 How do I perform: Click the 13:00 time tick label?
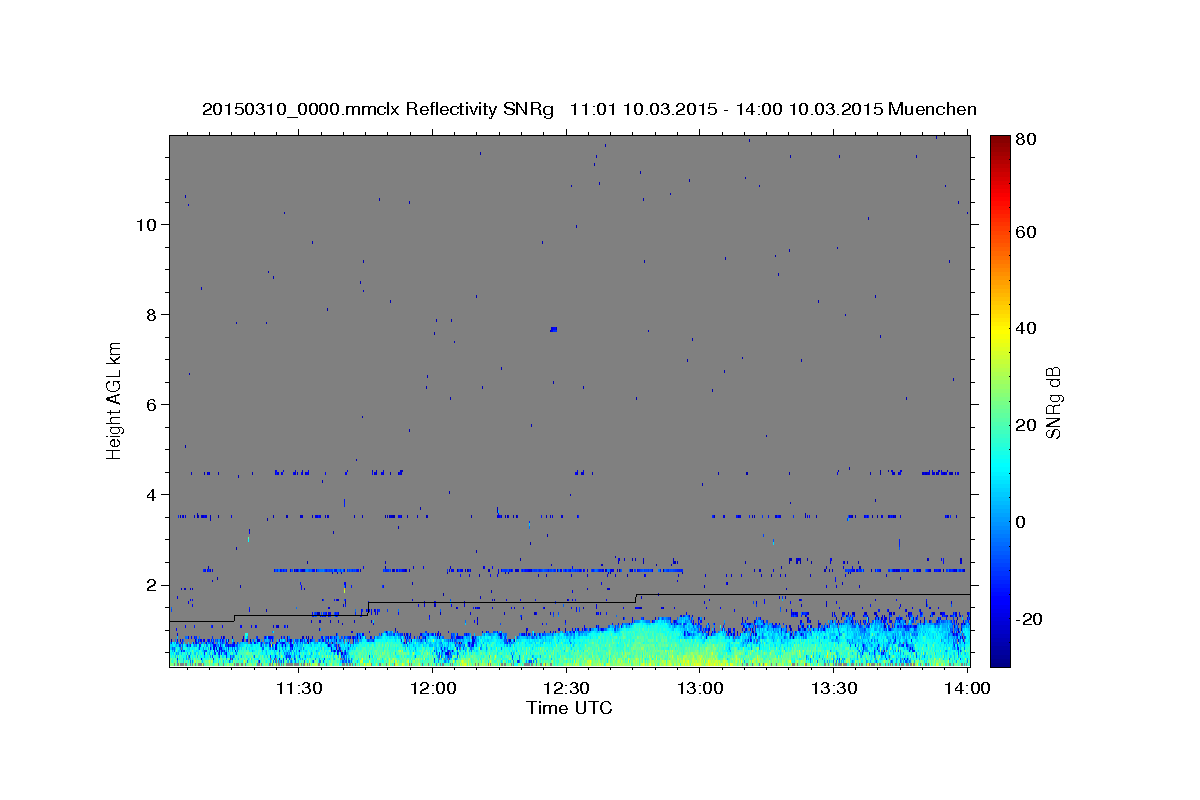700,688
